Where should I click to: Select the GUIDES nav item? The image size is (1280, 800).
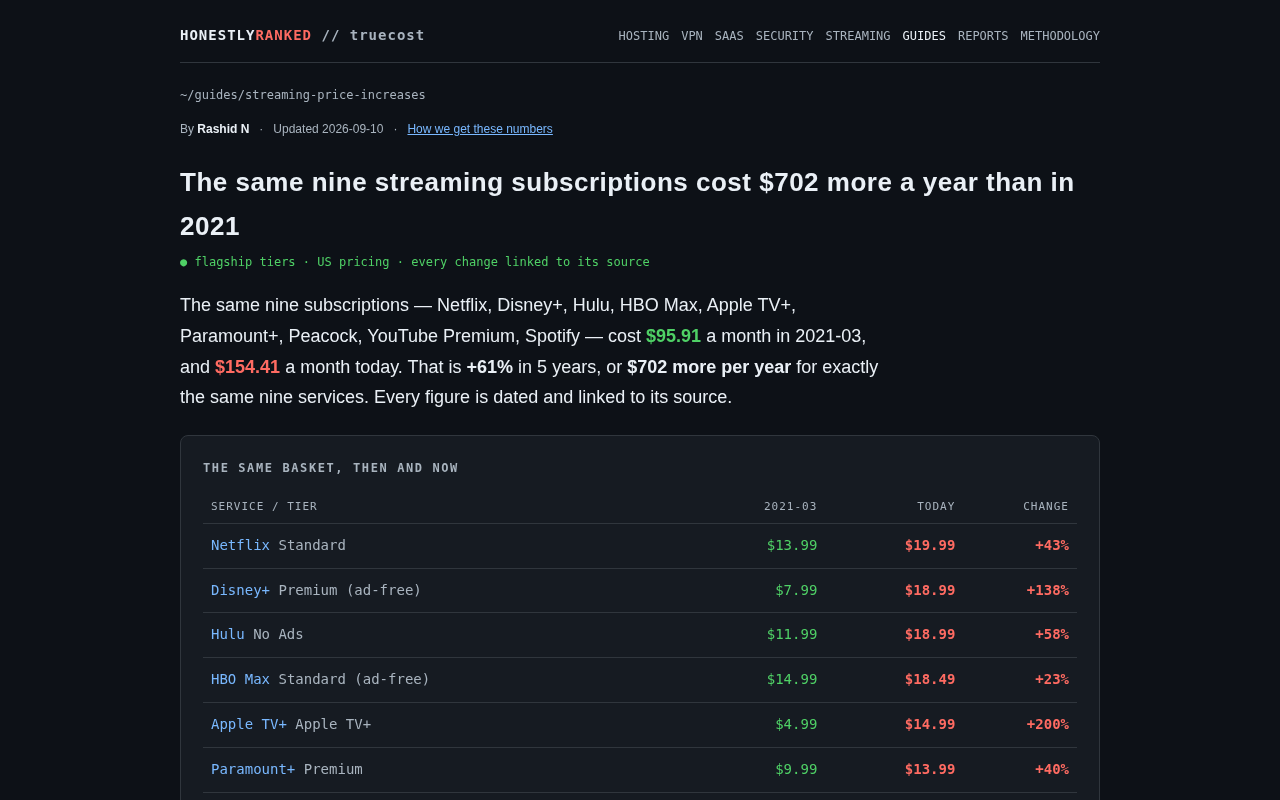pyautogui.click(x=924, y=36)
